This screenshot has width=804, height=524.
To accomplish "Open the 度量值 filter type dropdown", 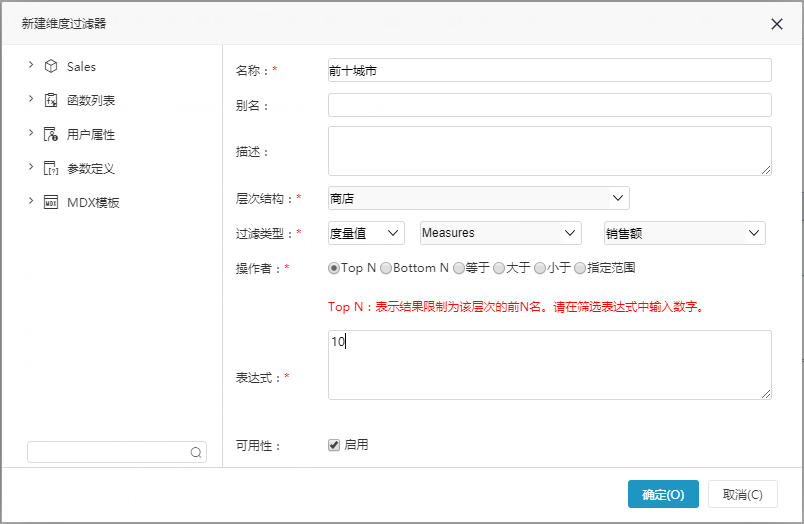I will 366,233.
